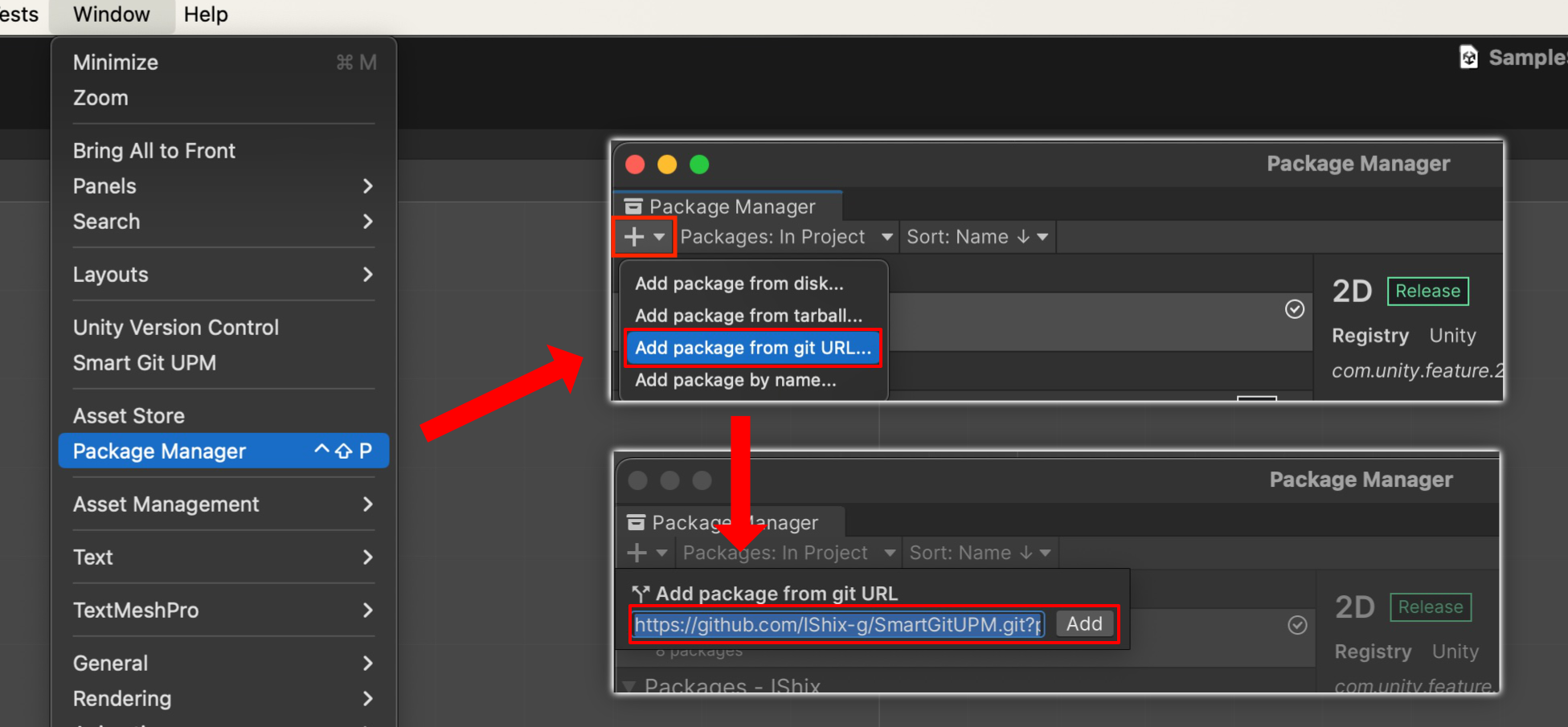Click the Add button beside git URL
This screenshot has width=1568, height=727.
[1084, 623]
